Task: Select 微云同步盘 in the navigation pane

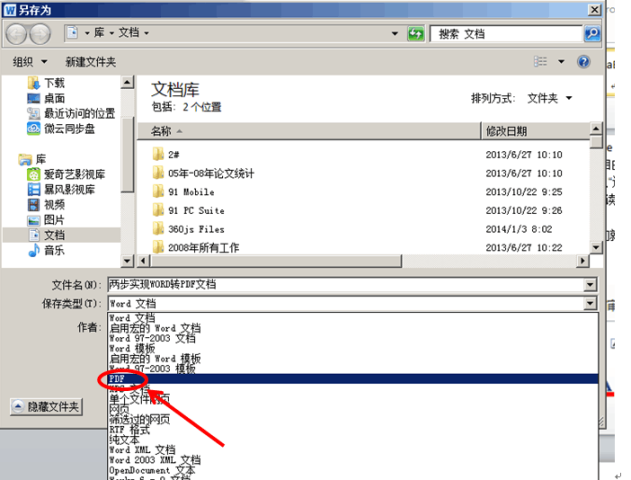Action: pyautogui.click(x=68, y=129)
